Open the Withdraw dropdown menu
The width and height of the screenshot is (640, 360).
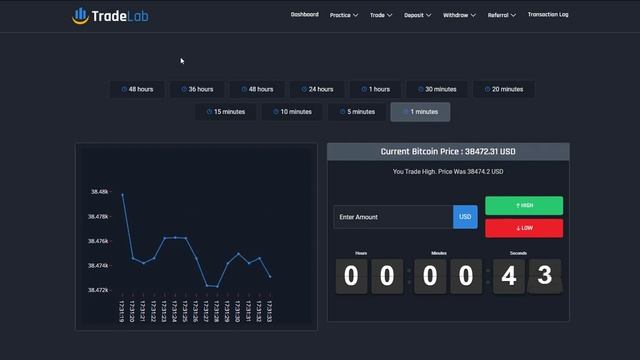point(459,15)
